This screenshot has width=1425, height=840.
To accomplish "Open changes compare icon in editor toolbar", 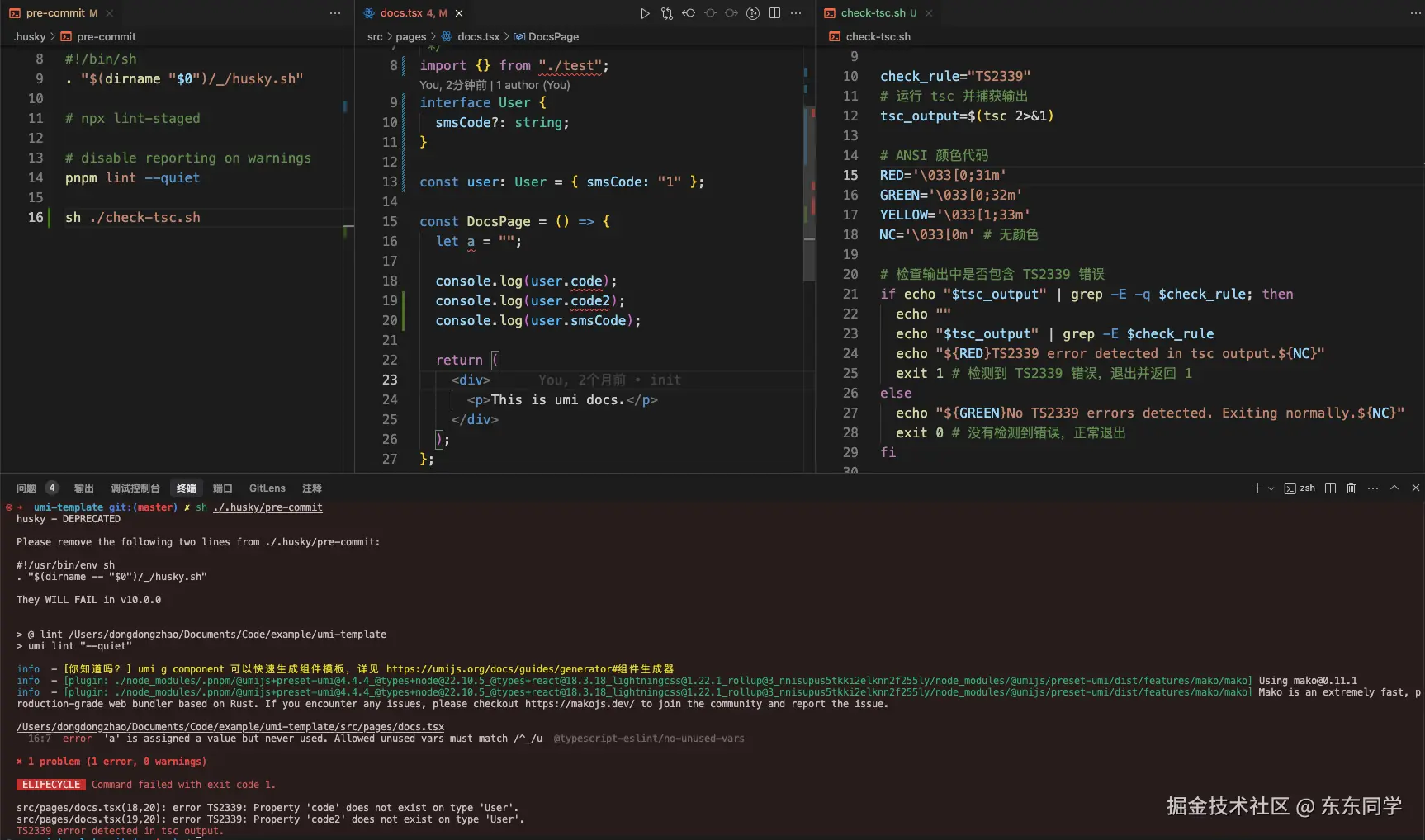I will click(x=667, y=13).
